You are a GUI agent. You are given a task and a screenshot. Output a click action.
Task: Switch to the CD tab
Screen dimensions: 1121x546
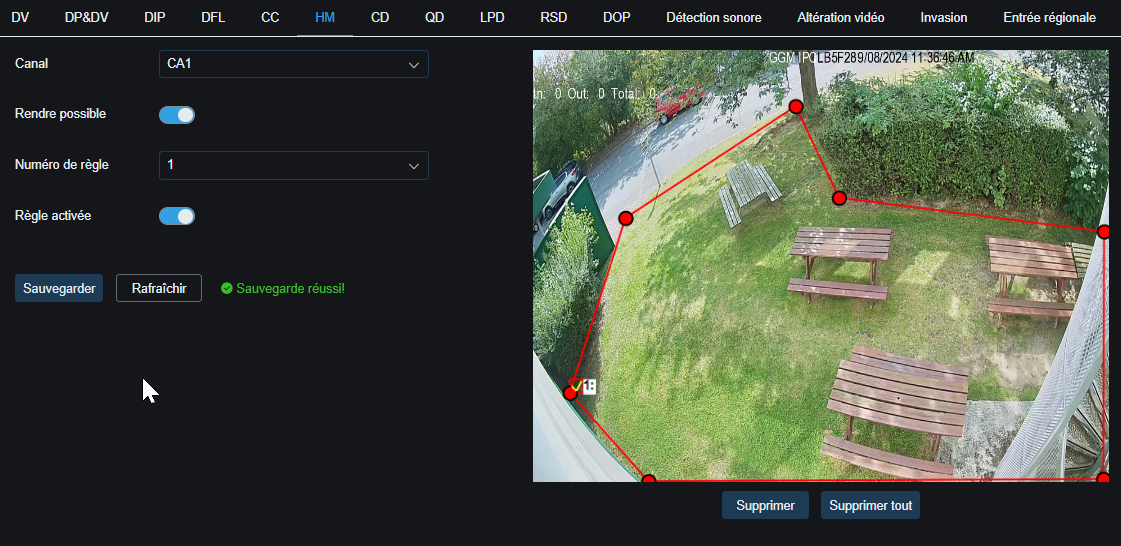[380, 18]
